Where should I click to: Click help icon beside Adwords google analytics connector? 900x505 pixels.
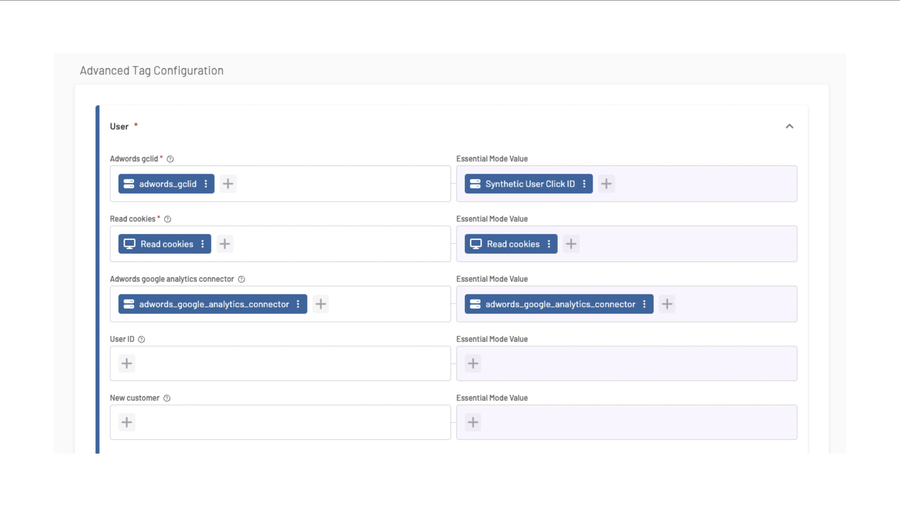pos(241,279)
